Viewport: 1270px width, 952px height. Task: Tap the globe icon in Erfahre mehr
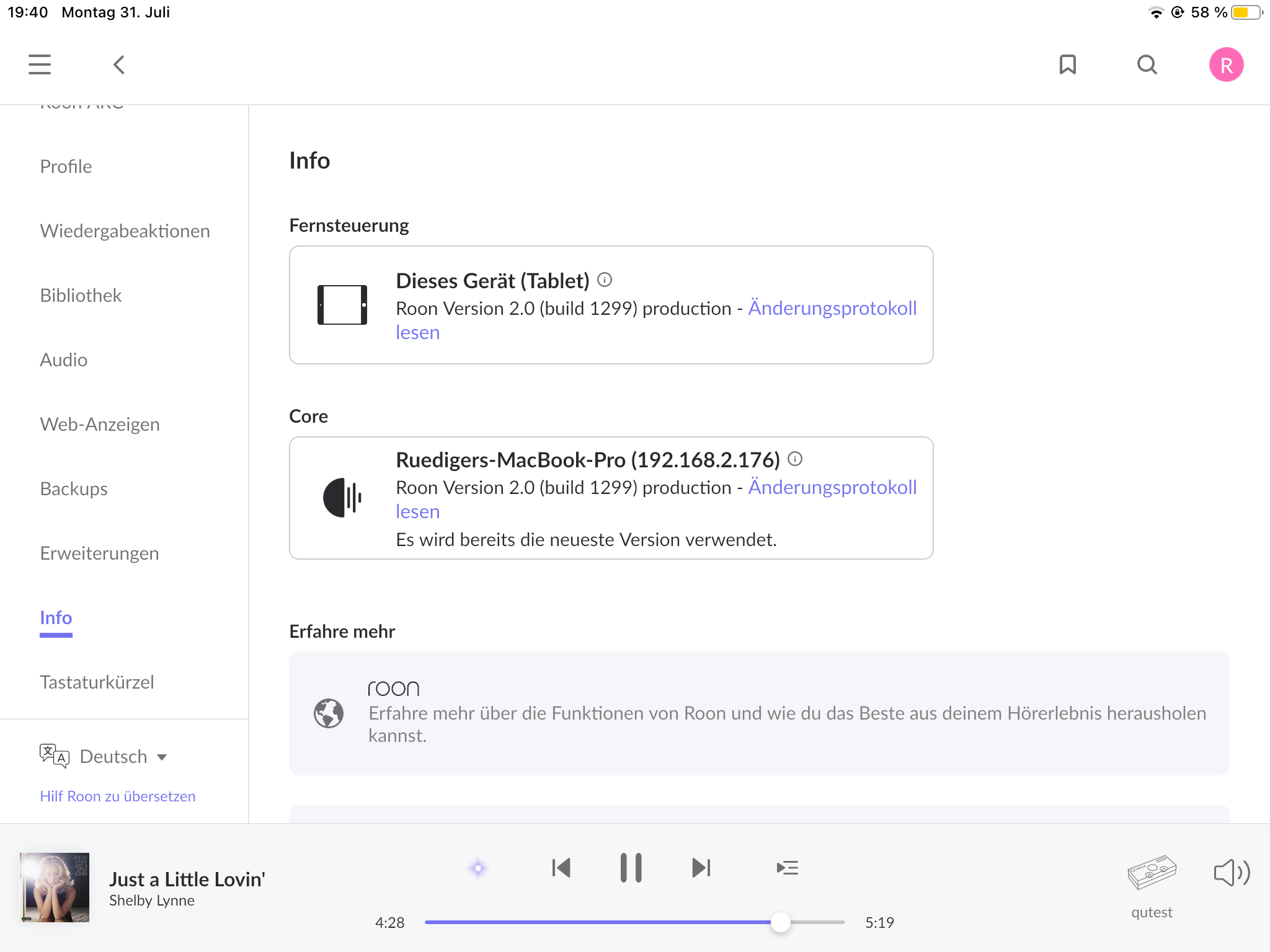[x=329, y=713]
